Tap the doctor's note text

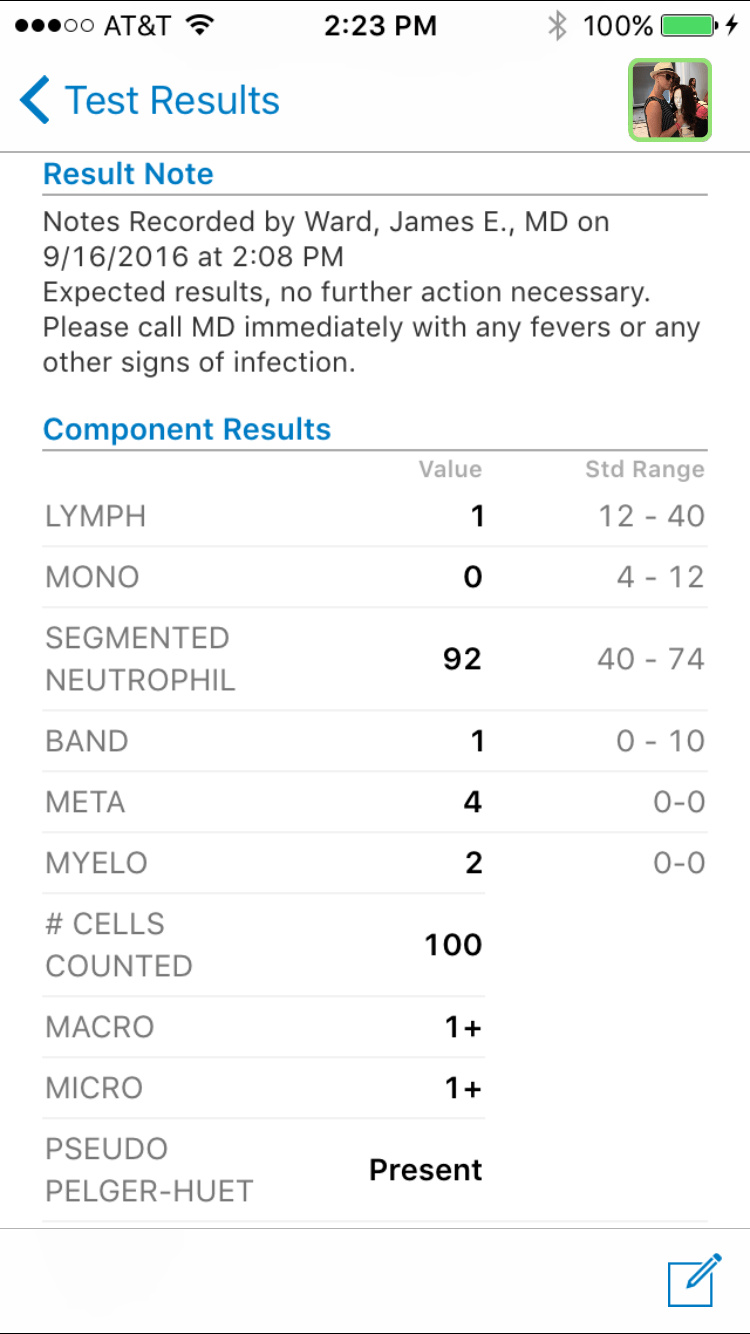(370, 293)
